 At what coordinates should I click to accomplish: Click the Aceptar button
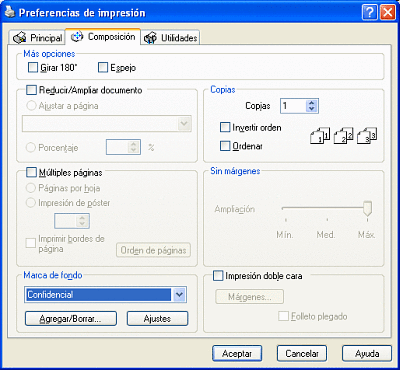point(237,353)
